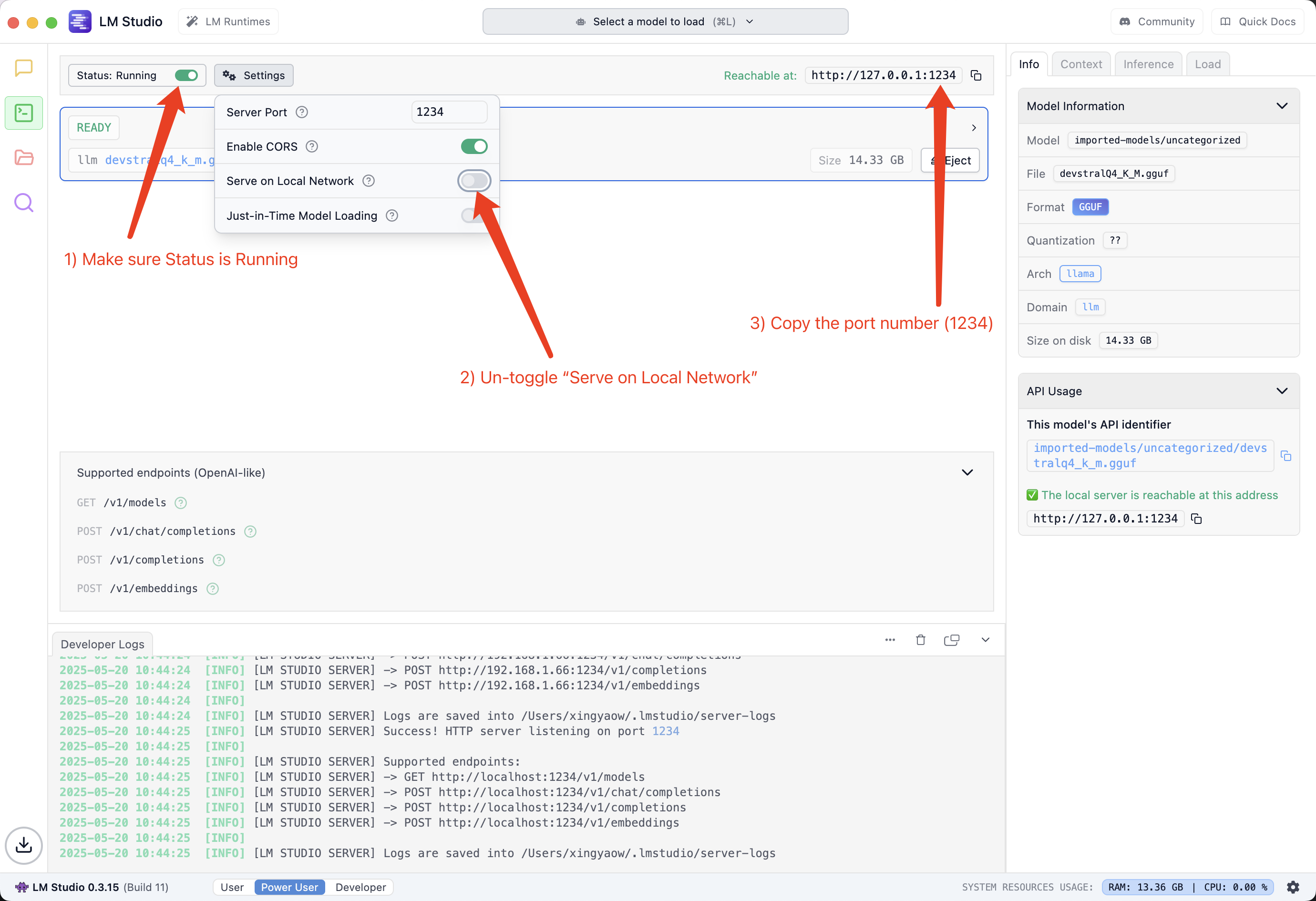Copy the Reachable at address
Viewport: 1316px width, 901px height.
(976, 75)
